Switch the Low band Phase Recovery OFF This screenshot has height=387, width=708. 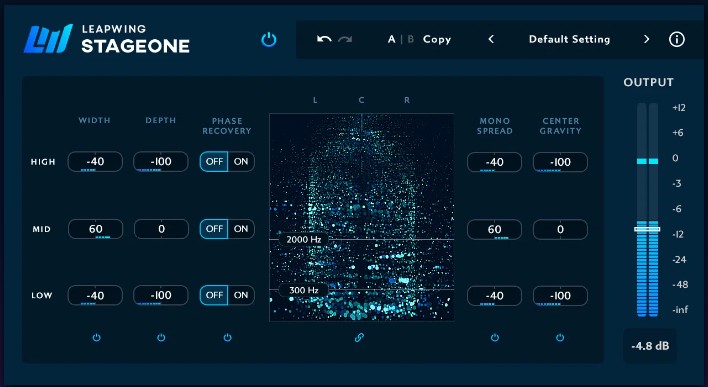click(214, 295)
